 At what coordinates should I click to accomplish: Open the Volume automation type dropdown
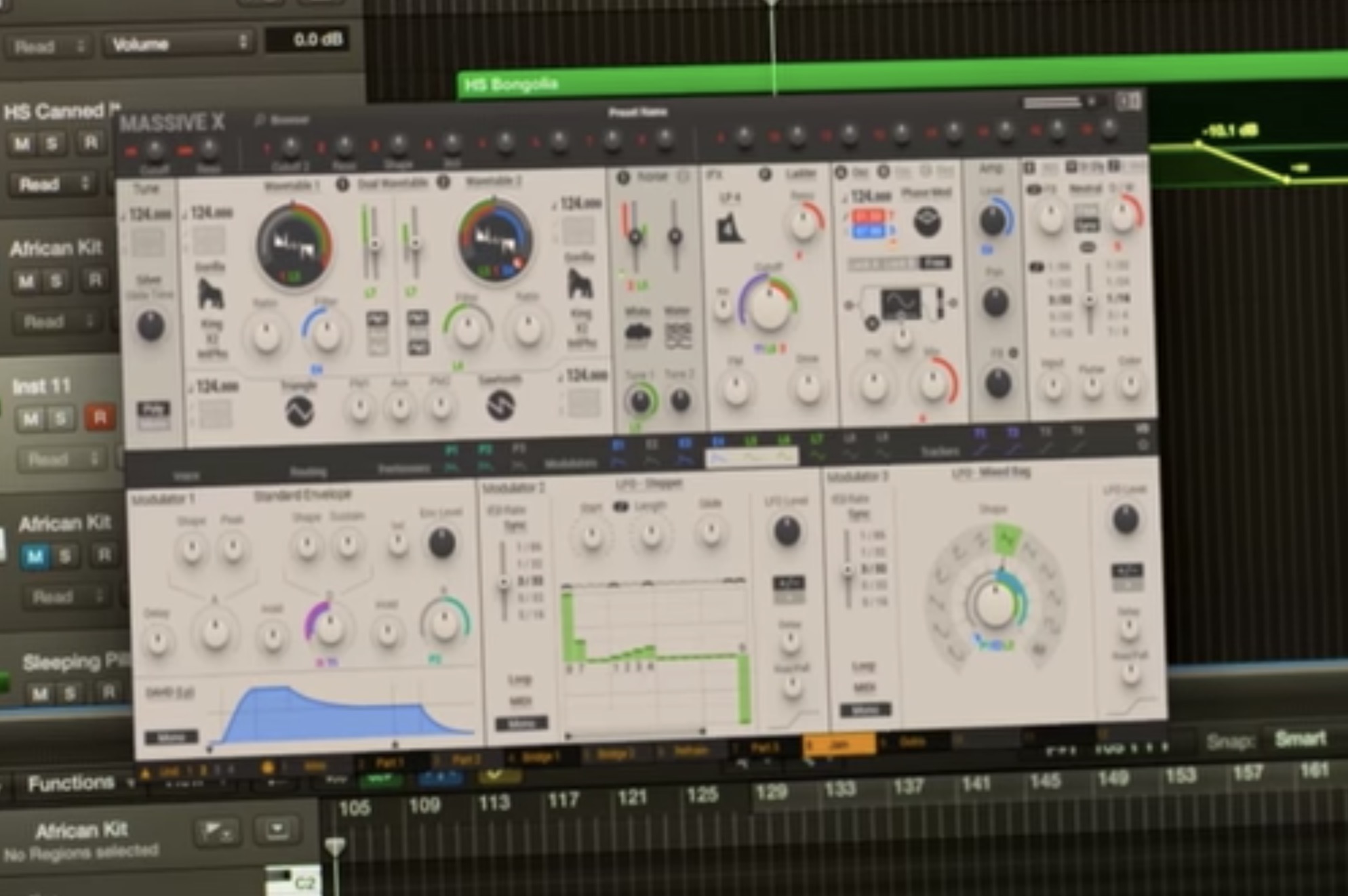coord(178,43)
